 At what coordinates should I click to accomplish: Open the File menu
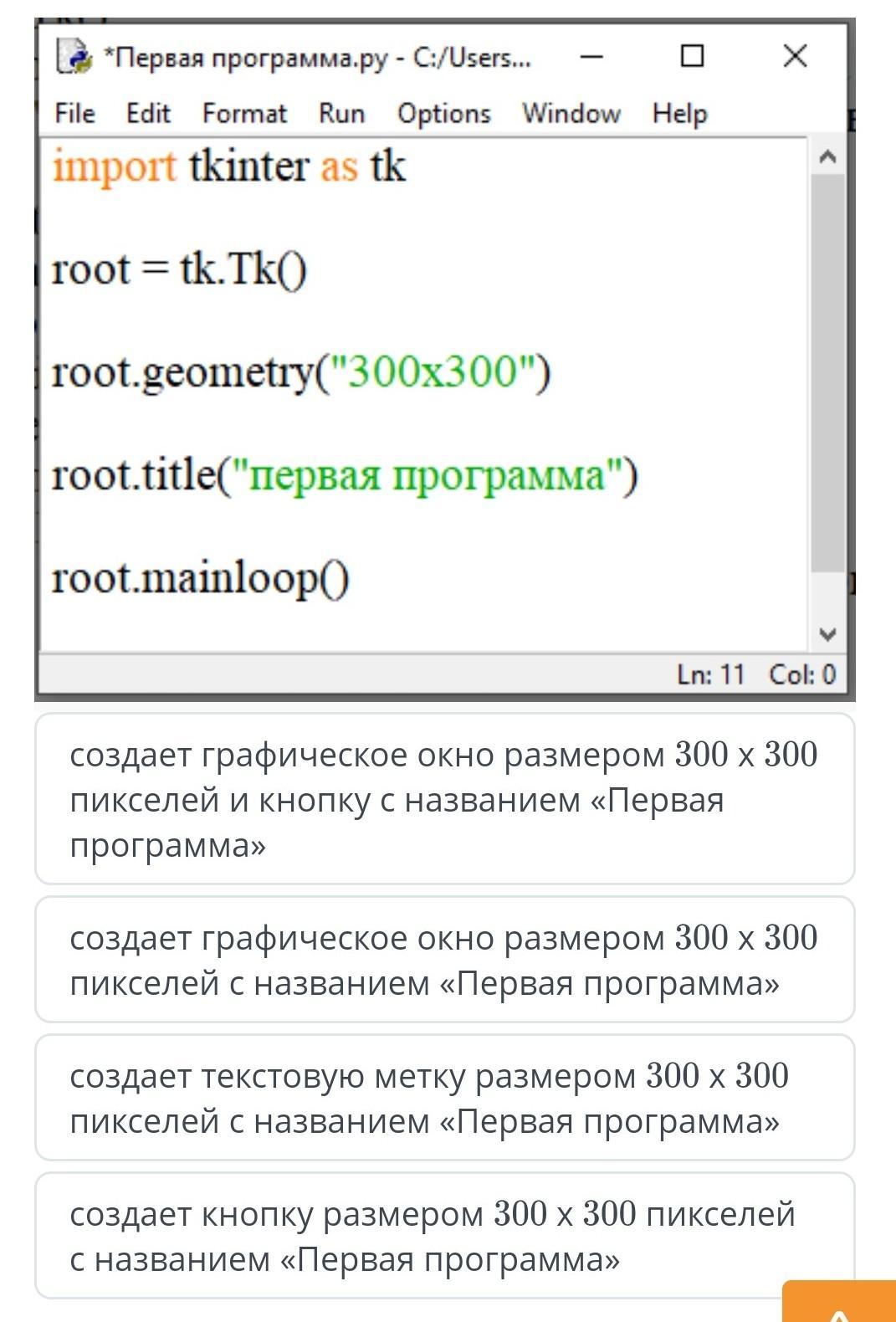click(74, 113)
